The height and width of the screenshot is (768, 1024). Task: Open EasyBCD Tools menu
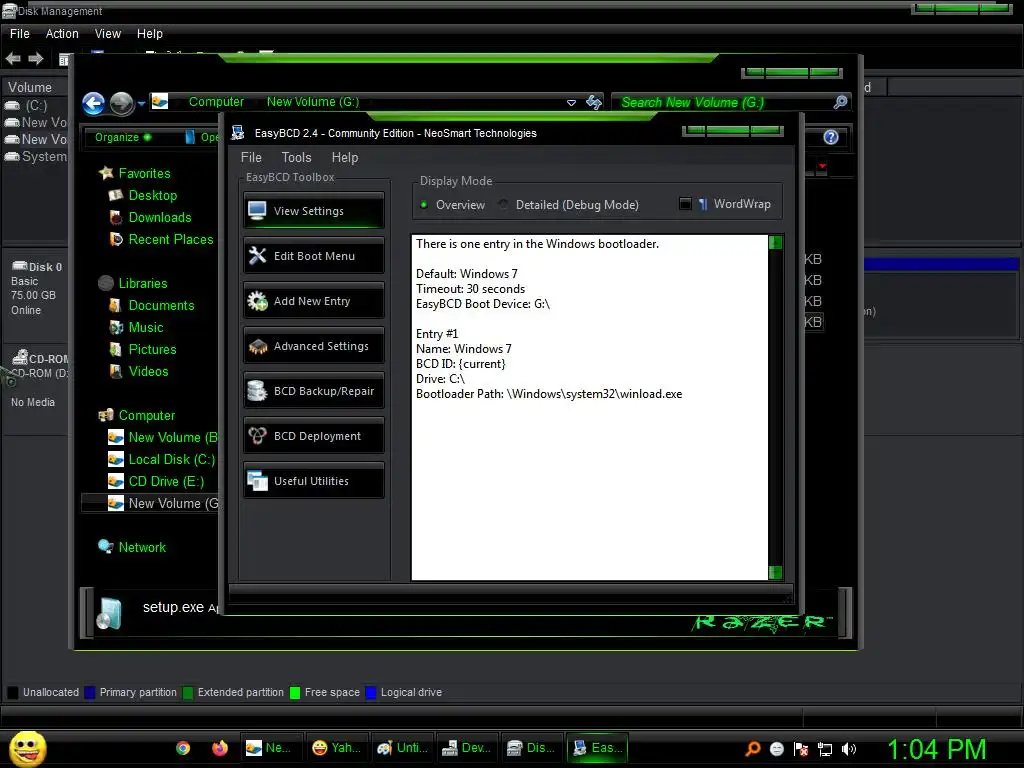[x=296, y=157]
